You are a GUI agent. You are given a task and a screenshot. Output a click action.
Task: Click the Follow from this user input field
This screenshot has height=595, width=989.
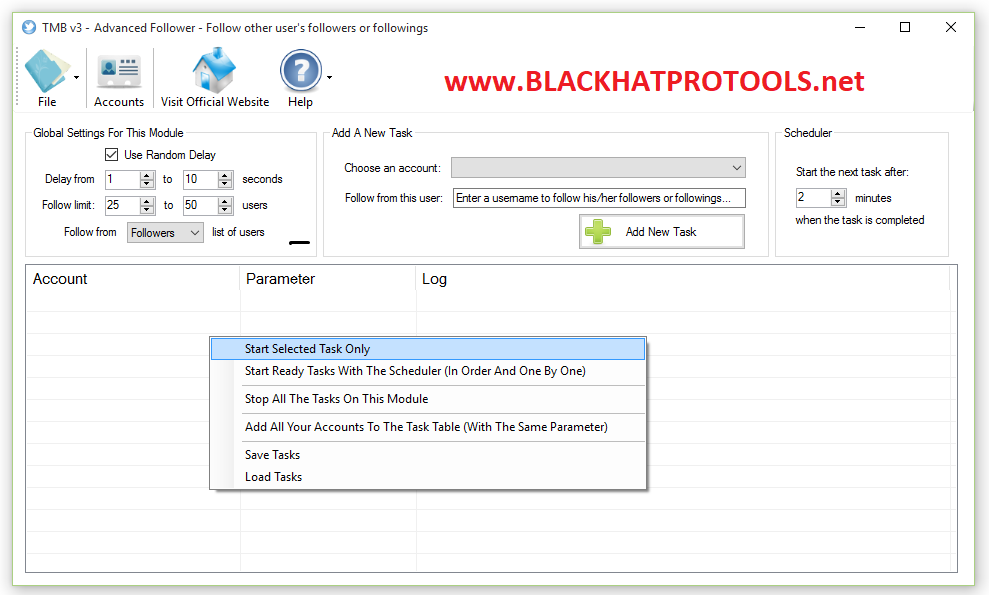598,198
